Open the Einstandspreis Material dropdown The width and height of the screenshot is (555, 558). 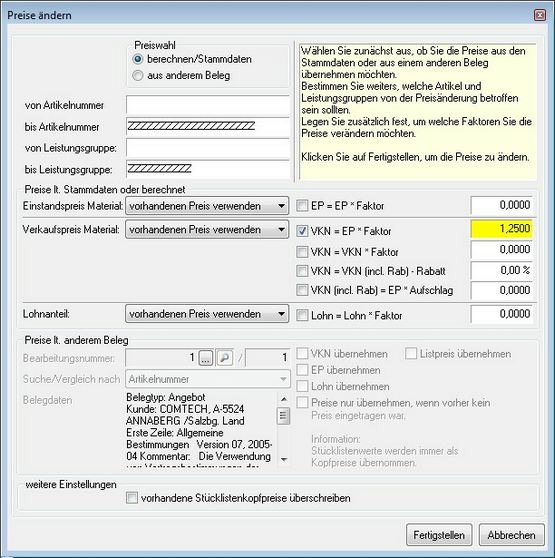[x=207, y=206]
